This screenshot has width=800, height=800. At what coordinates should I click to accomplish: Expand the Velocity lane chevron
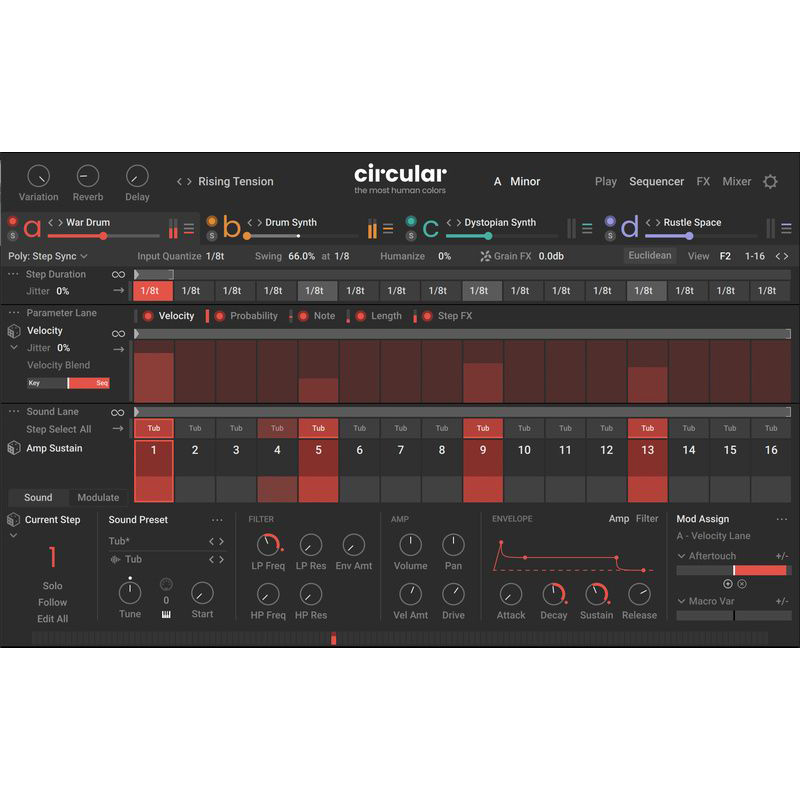pyautogui.click(x=14, y=347)
